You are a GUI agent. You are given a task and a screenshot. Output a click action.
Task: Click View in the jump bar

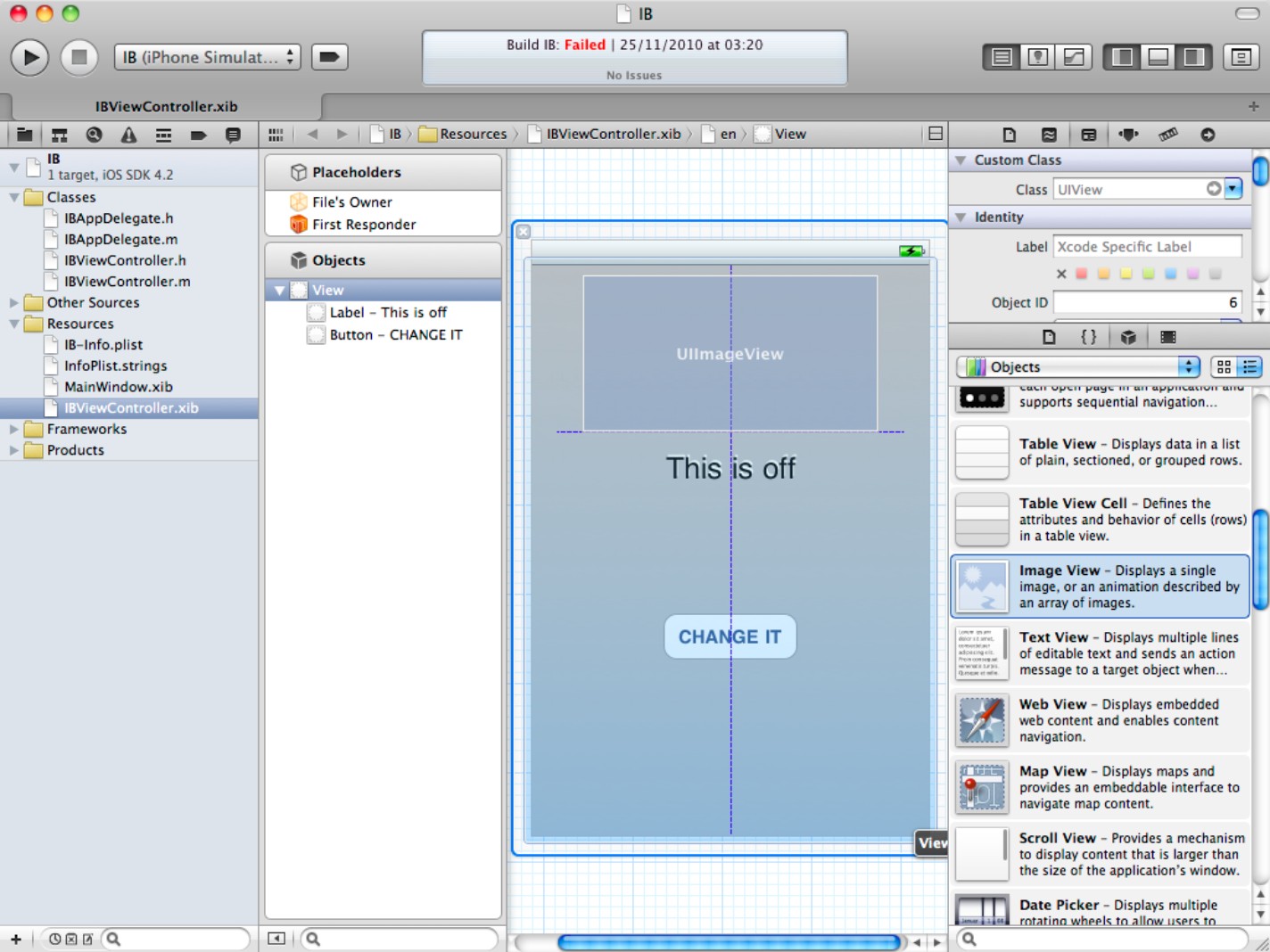780,135
